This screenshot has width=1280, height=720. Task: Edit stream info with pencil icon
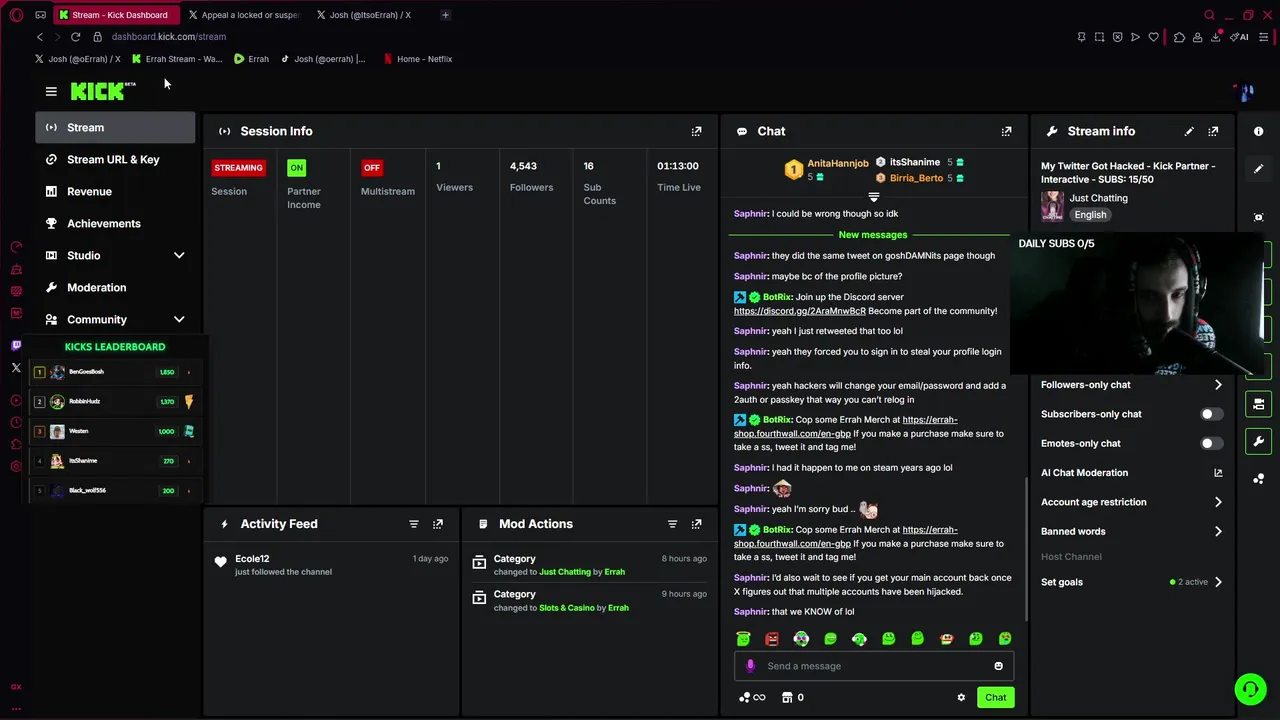1189,131
